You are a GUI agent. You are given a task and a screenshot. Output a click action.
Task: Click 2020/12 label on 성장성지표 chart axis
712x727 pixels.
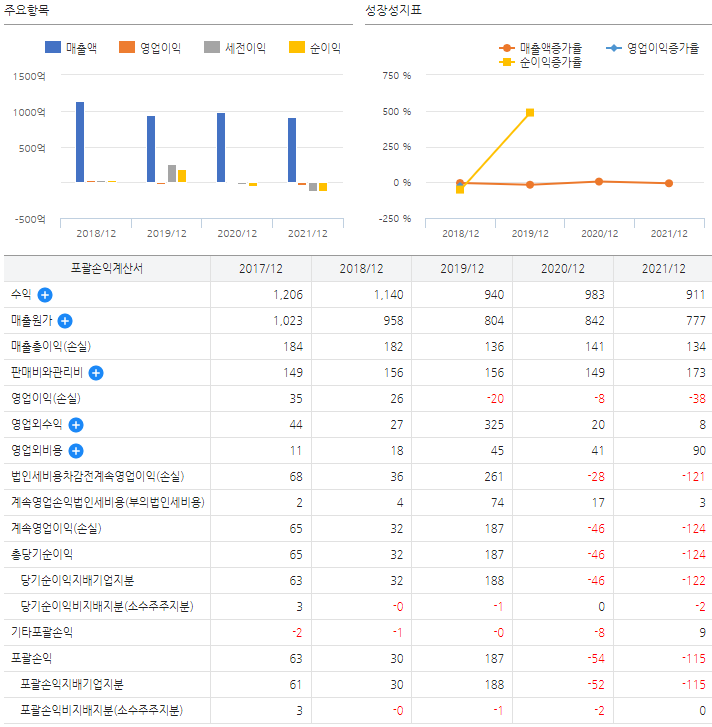(x=600, y=234)
